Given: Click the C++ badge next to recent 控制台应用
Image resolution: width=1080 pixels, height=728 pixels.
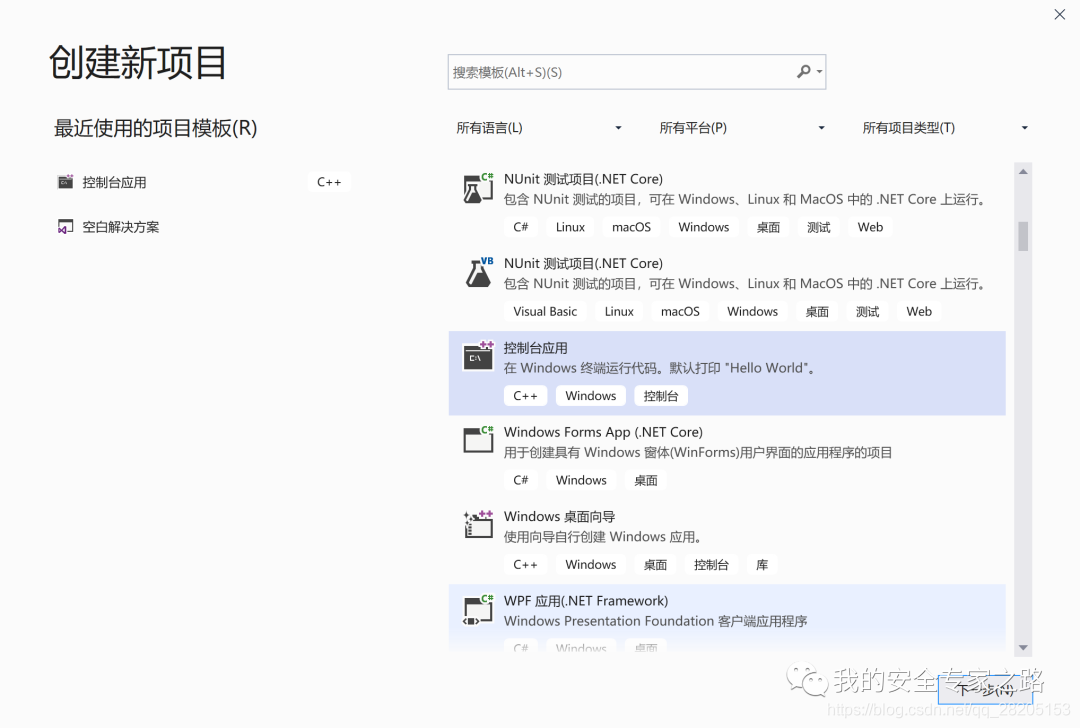Looking at the screenshot, I should point(329,183).
